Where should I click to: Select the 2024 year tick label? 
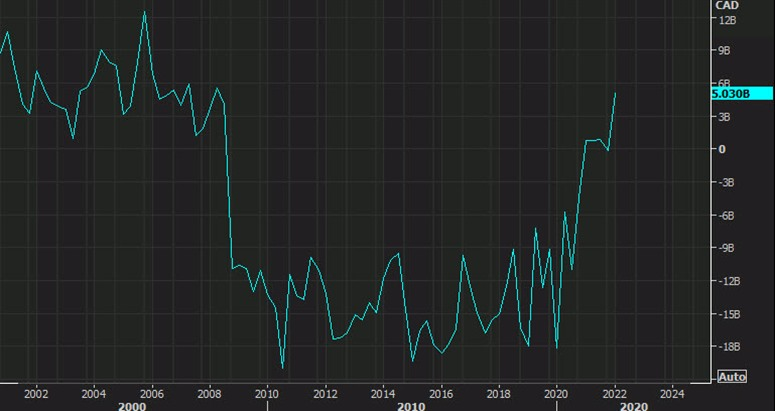[672, 394]
